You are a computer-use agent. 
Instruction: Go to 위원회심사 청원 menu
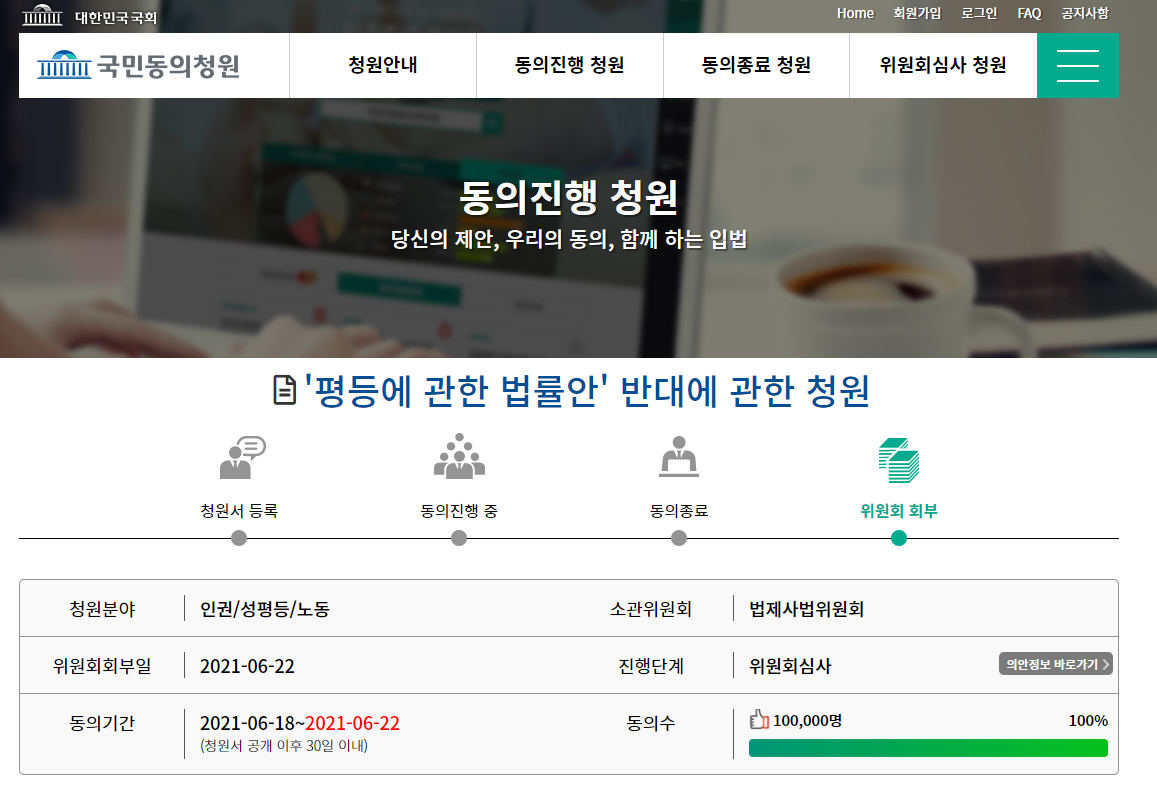(x=942, y=66)
